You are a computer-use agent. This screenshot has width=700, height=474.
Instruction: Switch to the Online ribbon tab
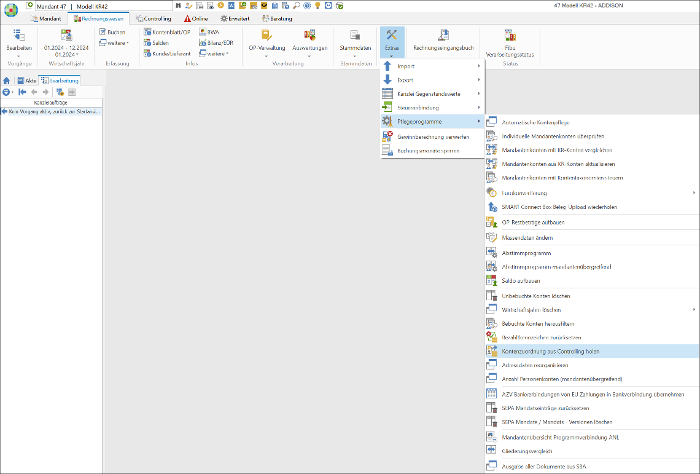(x=196, y=19)
